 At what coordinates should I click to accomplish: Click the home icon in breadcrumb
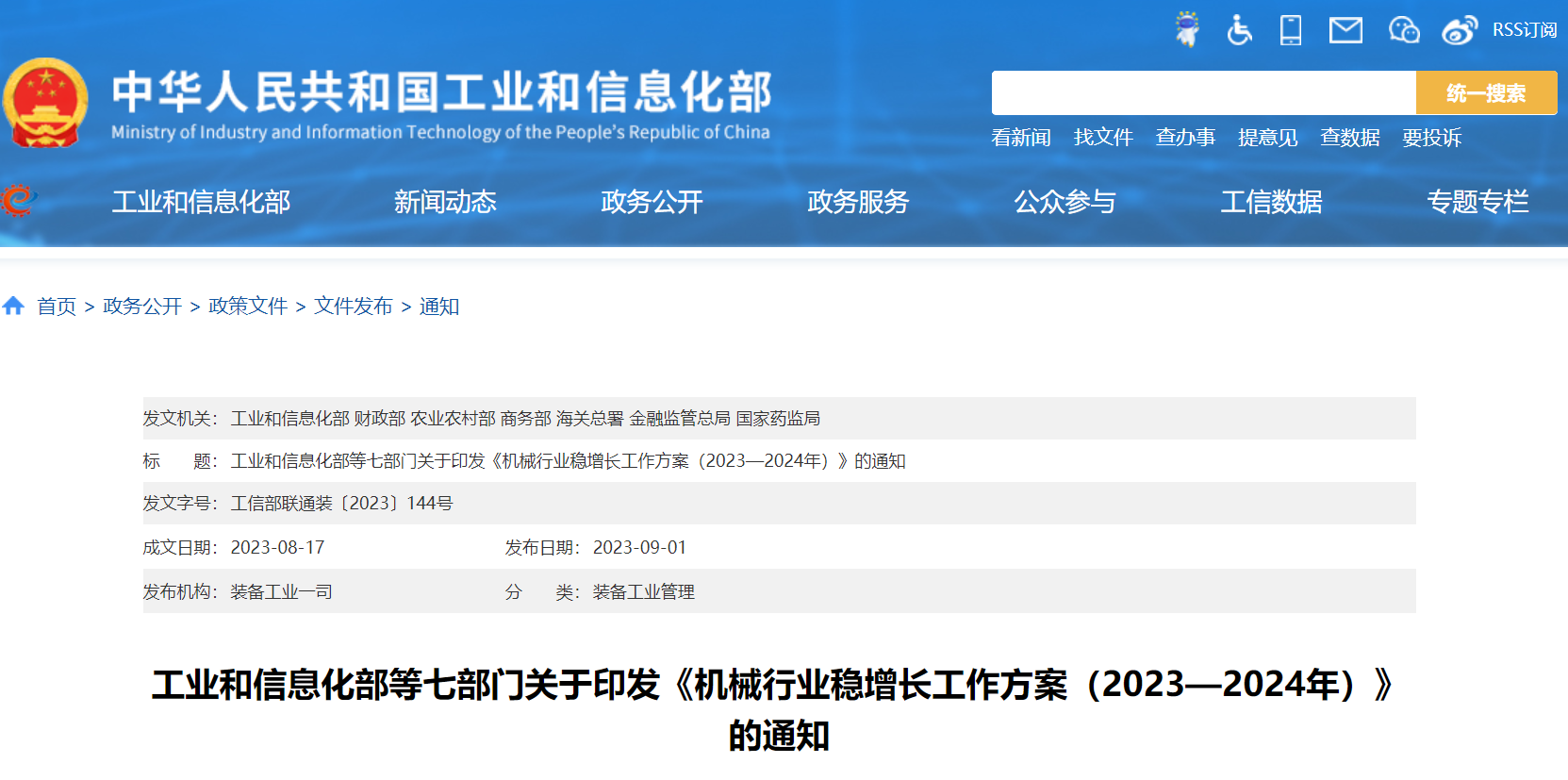coord(13,306)
